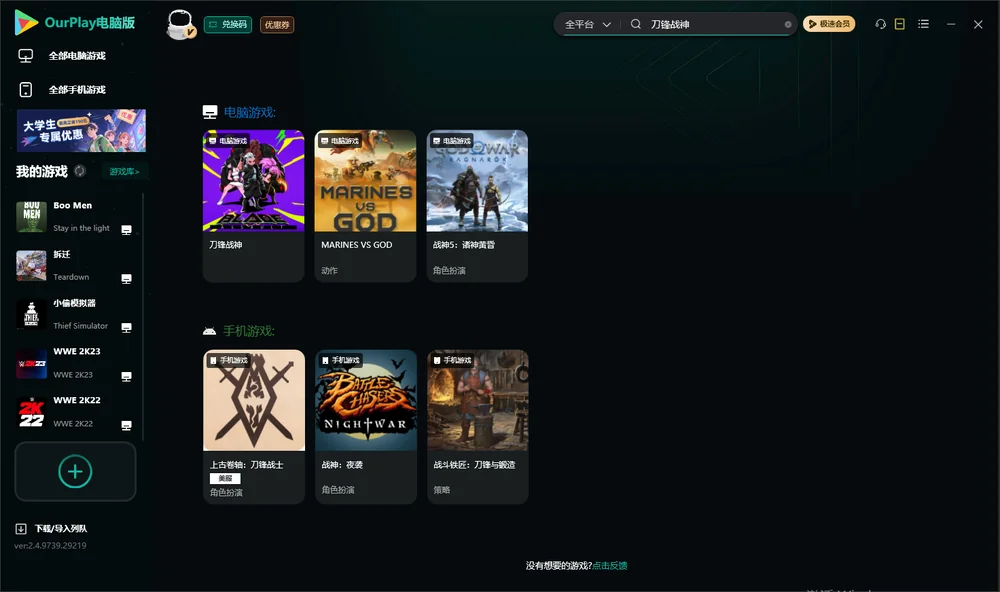Click the Boo Men game icon
Viewport: 1000px width, 592px height.
pyautogui.click(x=31, y=217)
